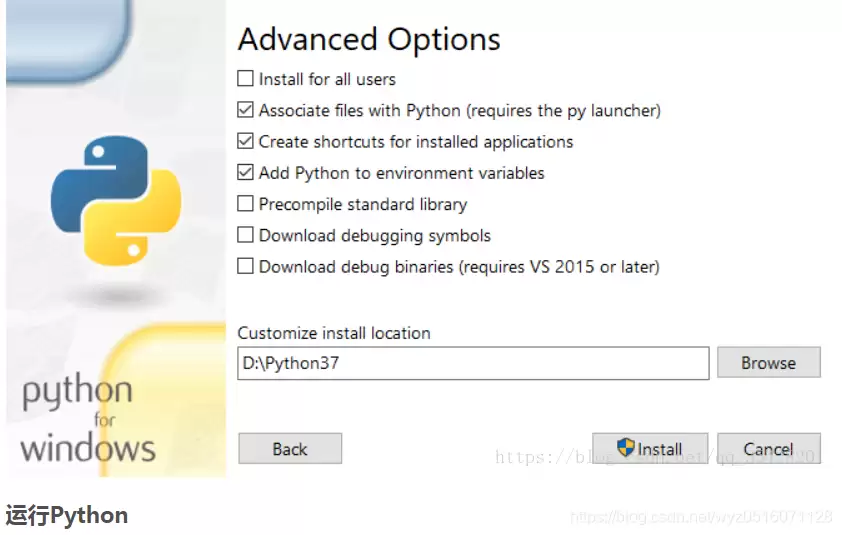Click the Customize install location label
Viewport: 842px width, 535px height.
point(334,333)
